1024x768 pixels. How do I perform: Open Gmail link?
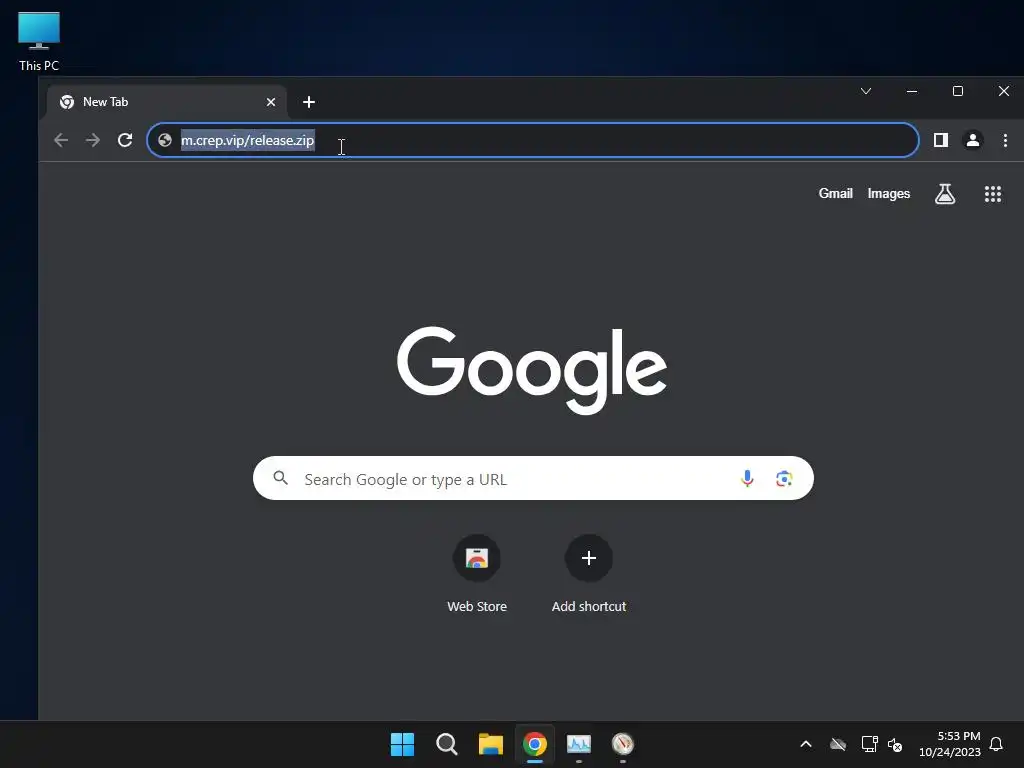835,193
